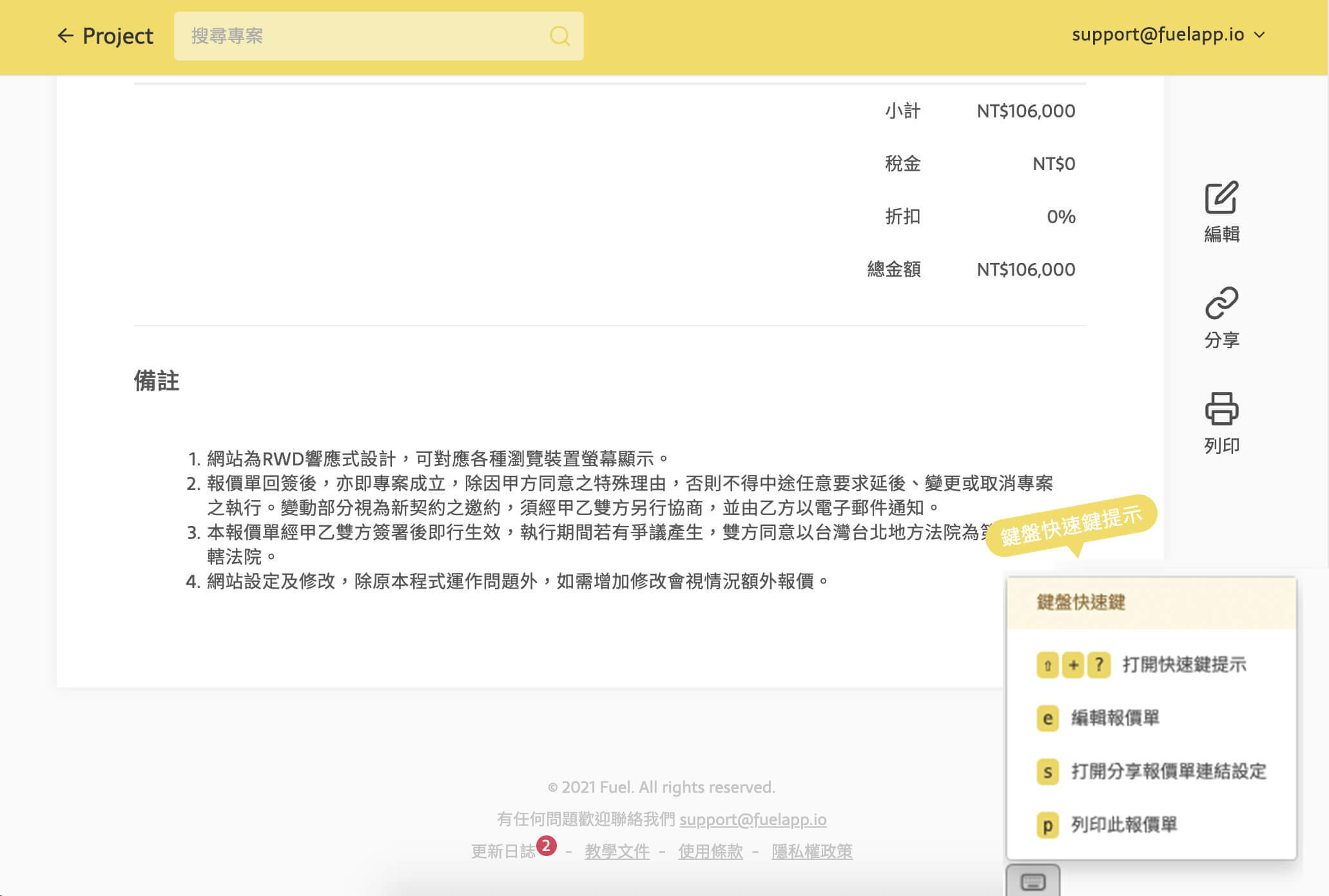Click the chevron next to account email
This screenshot has width=1329, height=896.
1259,35
